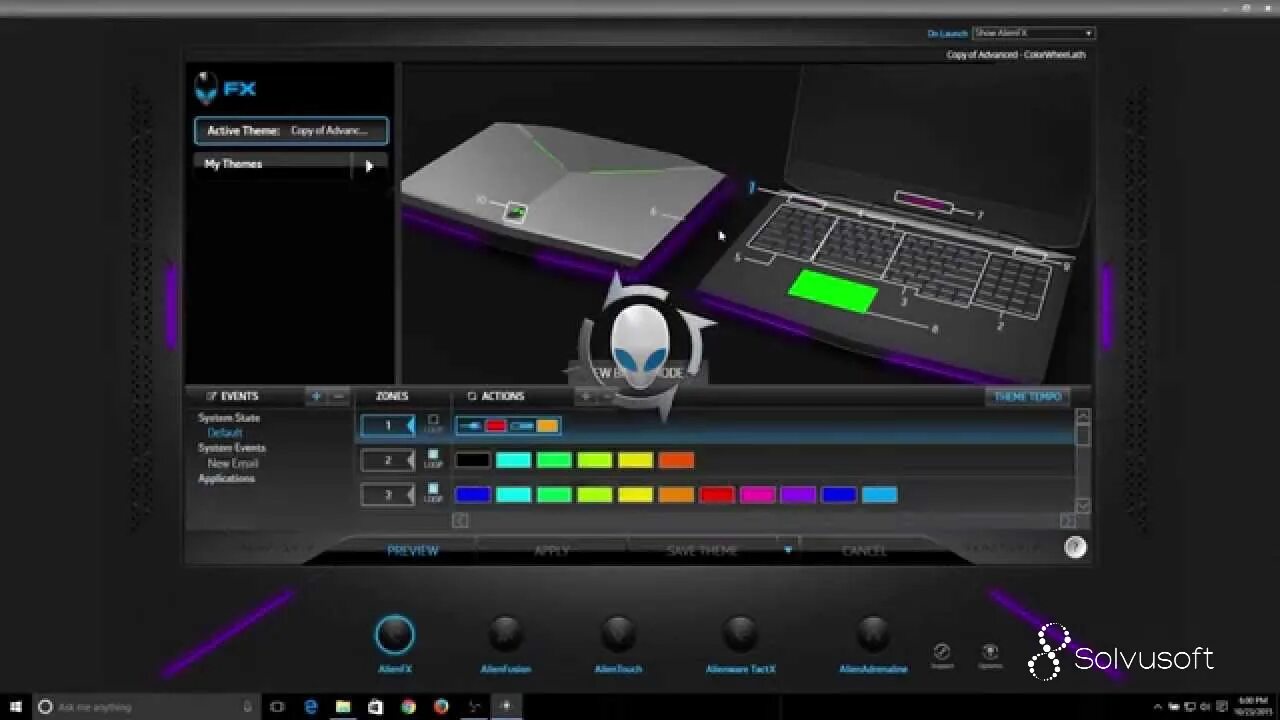Select the magenta swatch in zone 3
The width and height of the screenshot is (1280, 720).
tap(758, 494)
